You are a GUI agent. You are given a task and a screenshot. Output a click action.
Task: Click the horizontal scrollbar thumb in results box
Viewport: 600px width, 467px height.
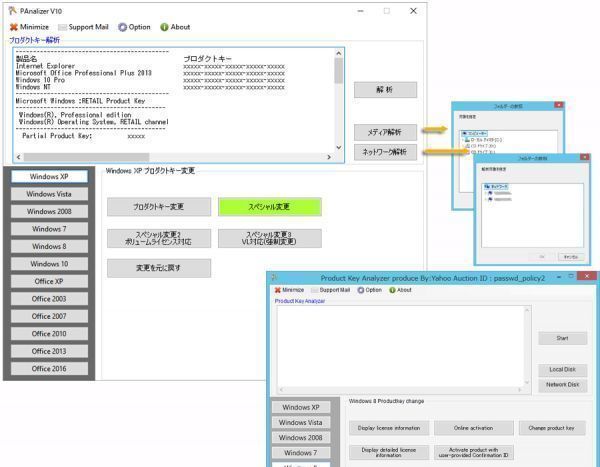coord(86,157)
